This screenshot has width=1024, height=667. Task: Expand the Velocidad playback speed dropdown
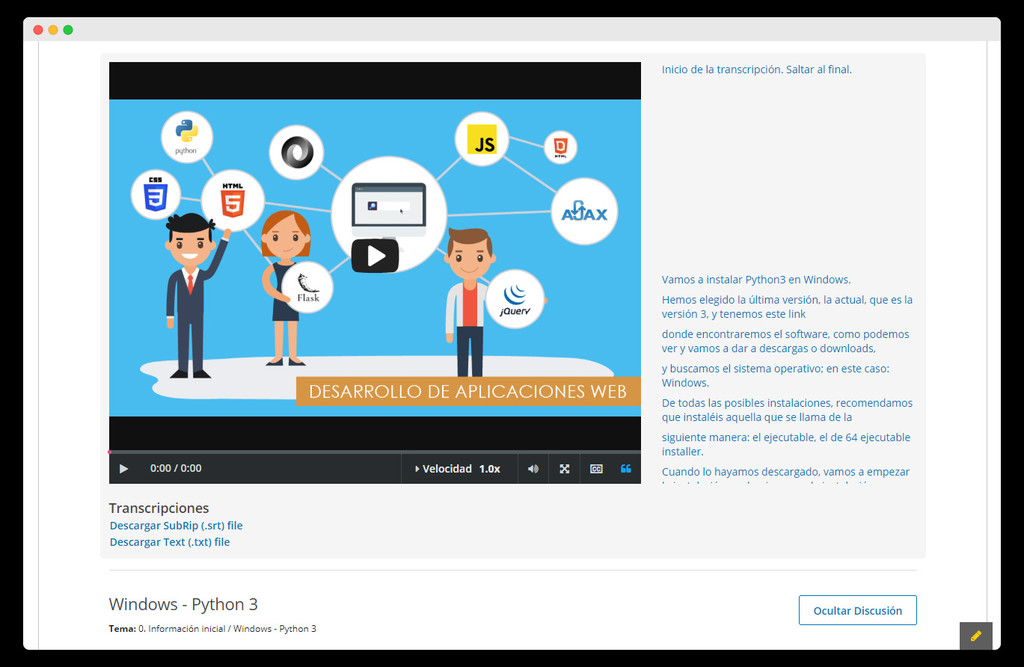coord(459,468)
